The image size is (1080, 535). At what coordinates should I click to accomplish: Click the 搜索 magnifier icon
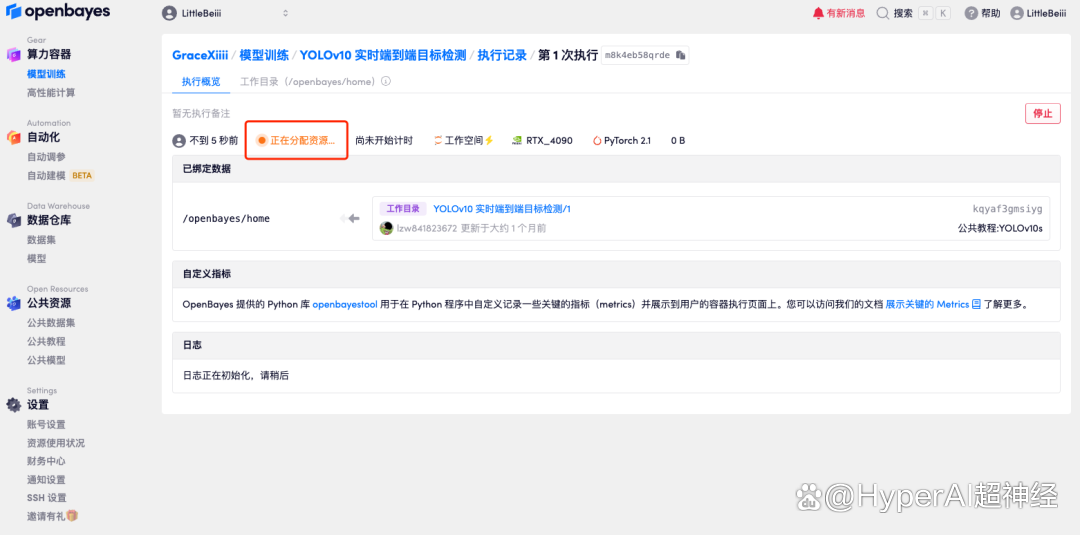point(883,13)
